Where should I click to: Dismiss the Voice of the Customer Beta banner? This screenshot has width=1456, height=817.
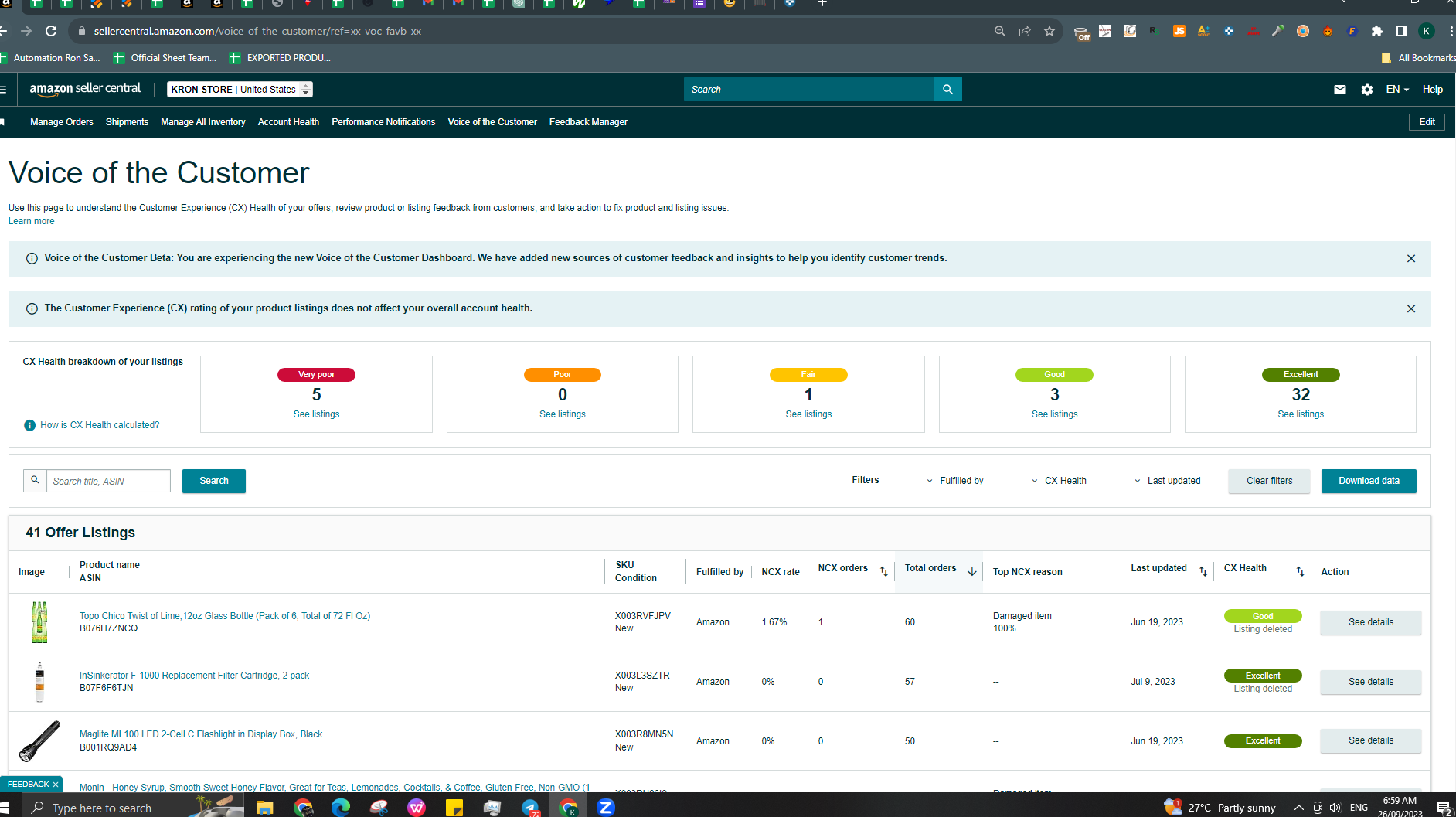1411,259
